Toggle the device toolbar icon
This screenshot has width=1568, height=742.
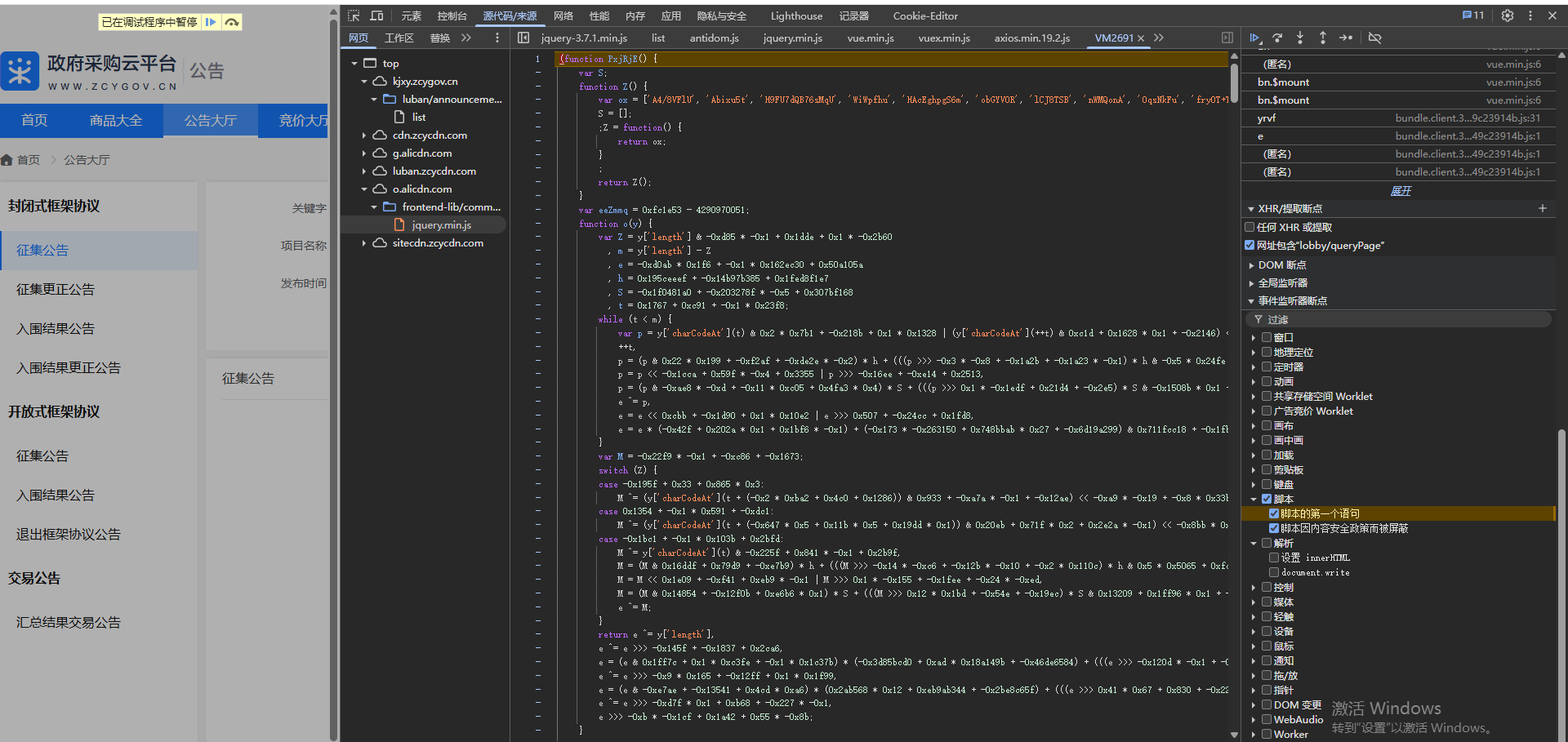coord(376,16)
